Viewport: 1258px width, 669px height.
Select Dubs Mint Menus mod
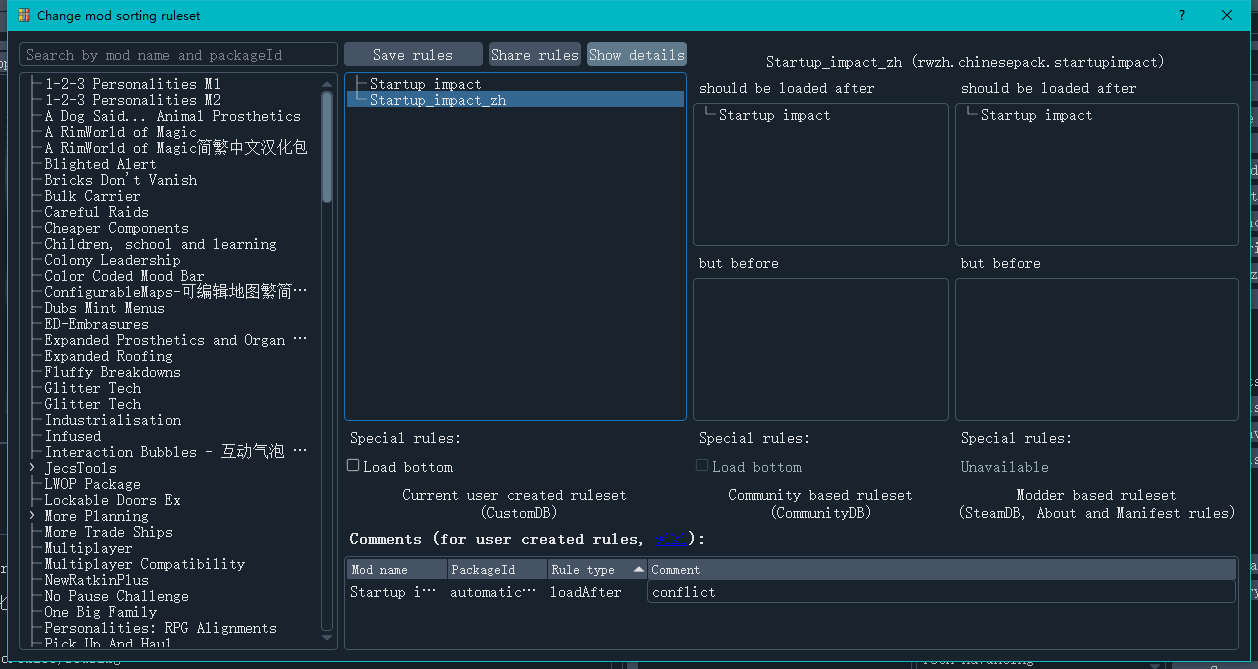click(x=104, y=308)
